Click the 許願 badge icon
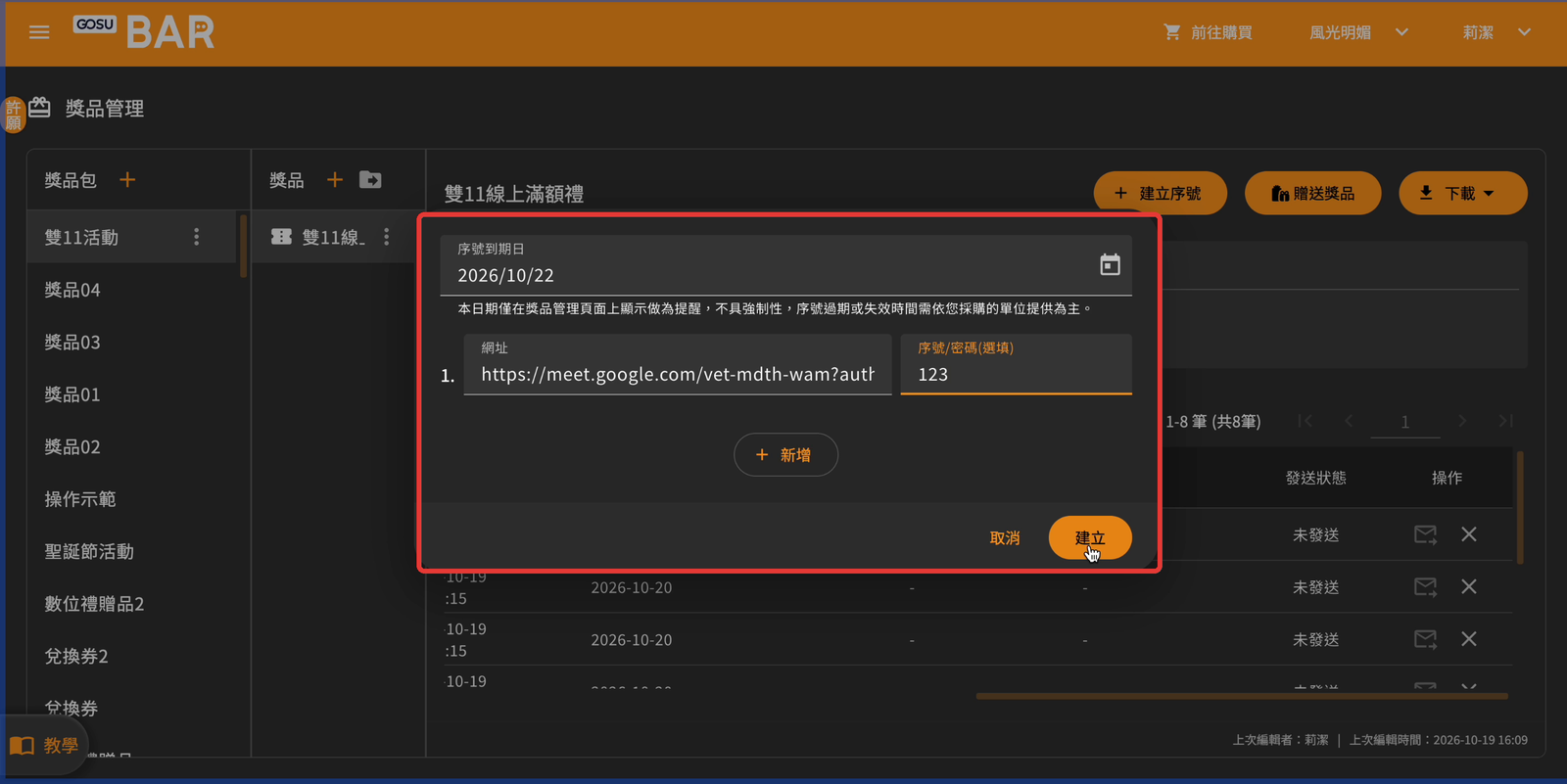Image resolution: width=1567 pixels, height=784 pixels. (14, 115)
